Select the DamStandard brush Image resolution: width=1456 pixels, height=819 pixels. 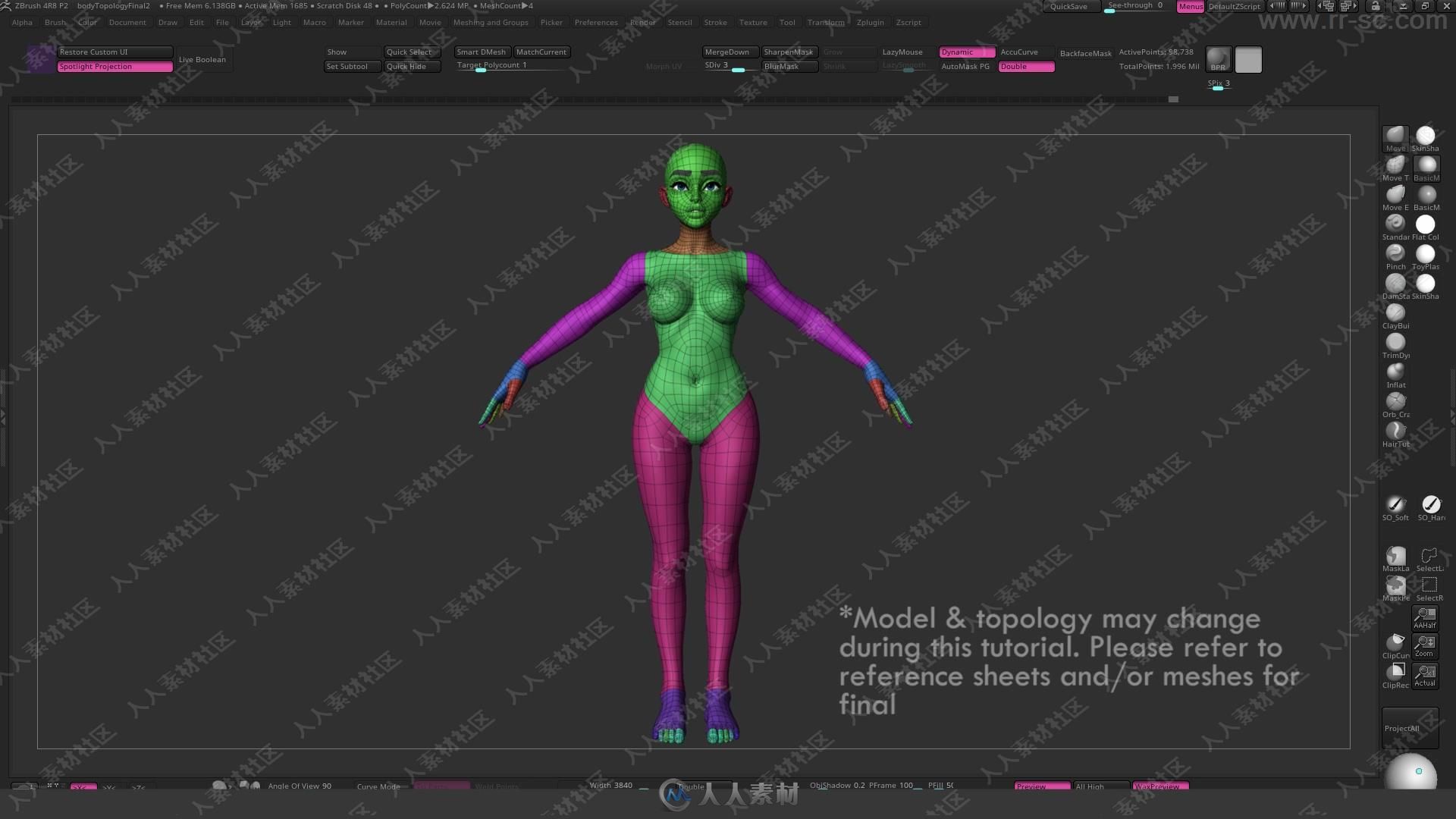pyautogui.click(x=1395, y=286)
